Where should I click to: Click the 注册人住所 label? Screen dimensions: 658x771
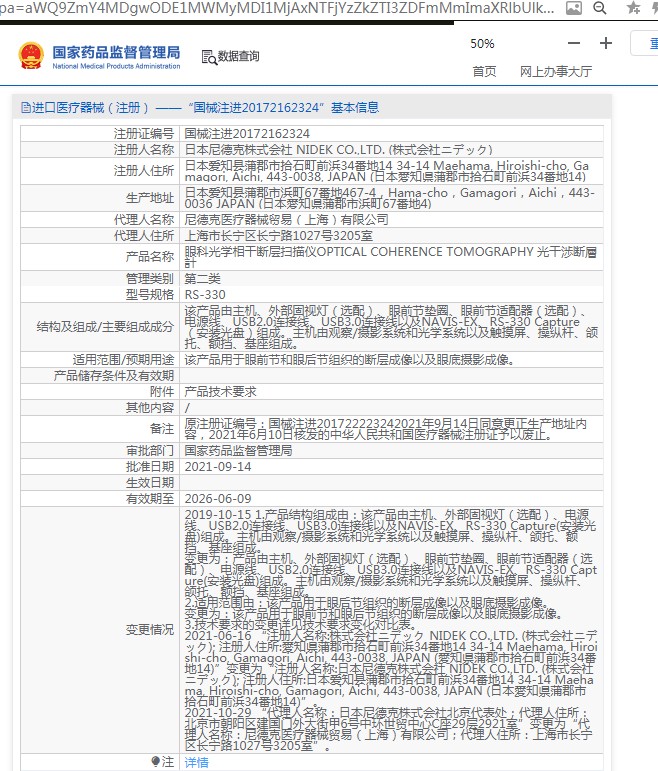click(x=144, y=171)
